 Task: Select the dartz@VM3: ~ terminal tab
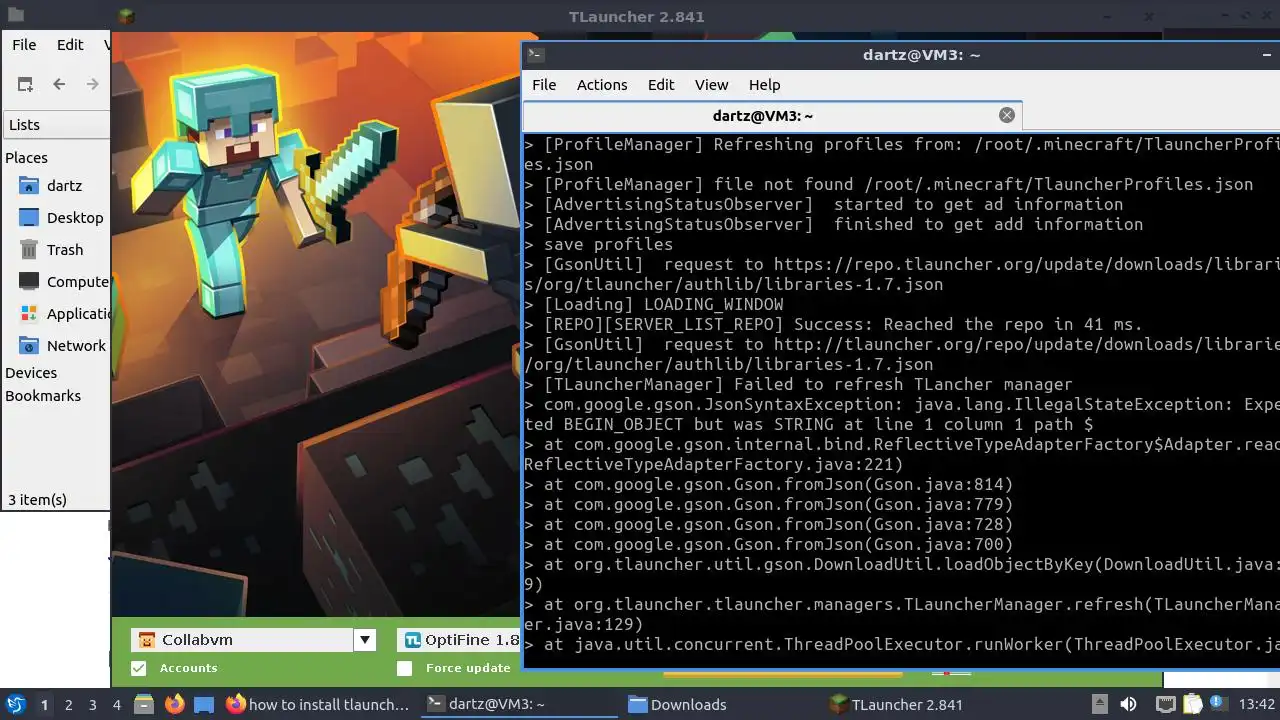772,115
